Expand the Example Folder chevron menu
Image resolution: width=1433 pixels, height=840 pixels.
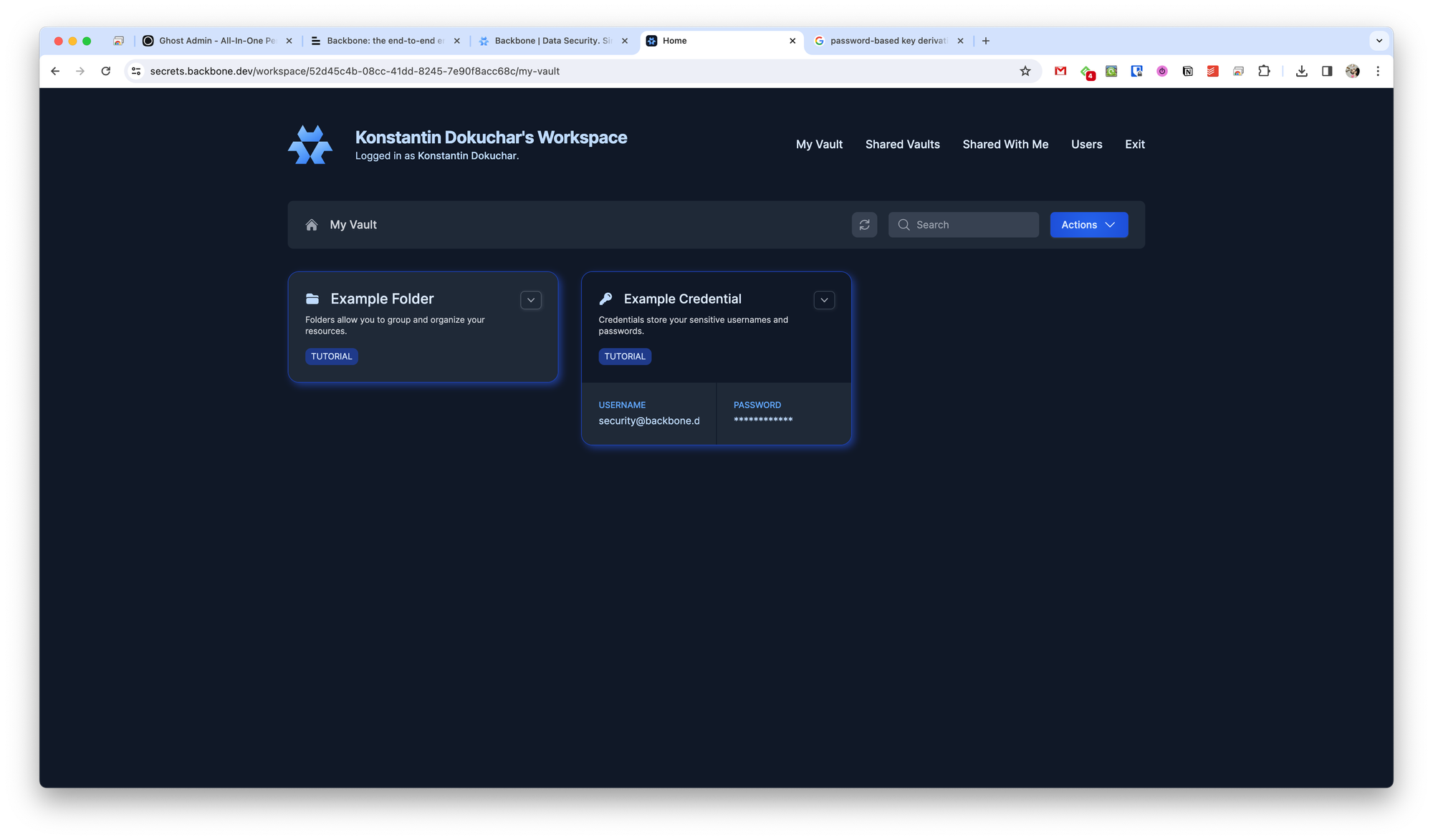(531, 300)
